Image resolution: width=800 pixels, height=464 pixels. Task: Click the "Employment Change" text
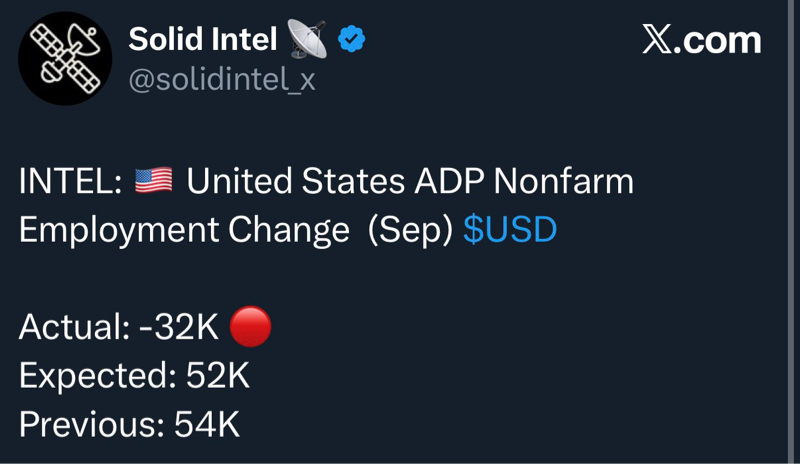tap(184, 230)
